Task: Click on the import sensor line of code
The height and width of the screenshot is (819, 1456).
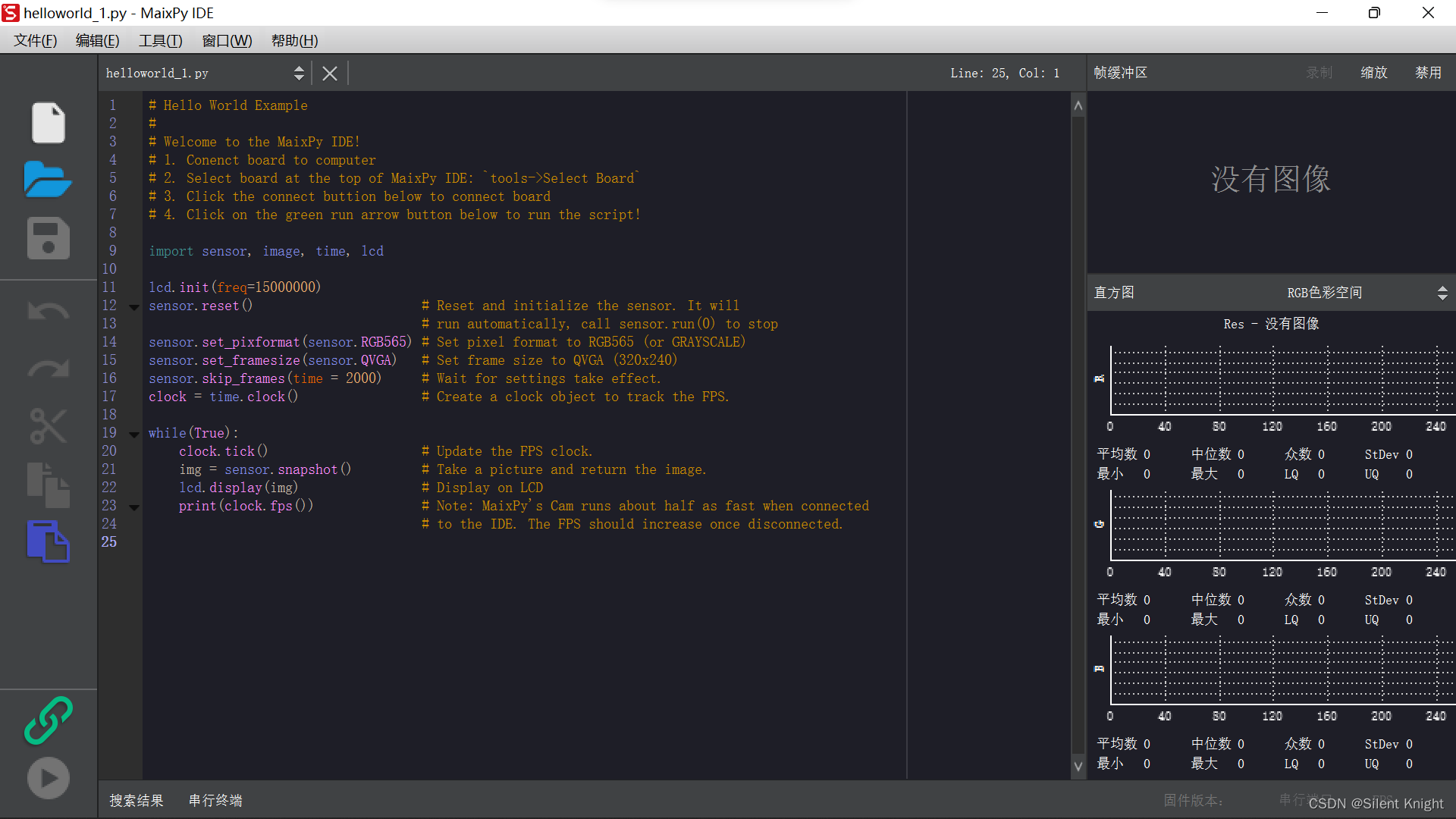Action: click(x=266, y=252)
